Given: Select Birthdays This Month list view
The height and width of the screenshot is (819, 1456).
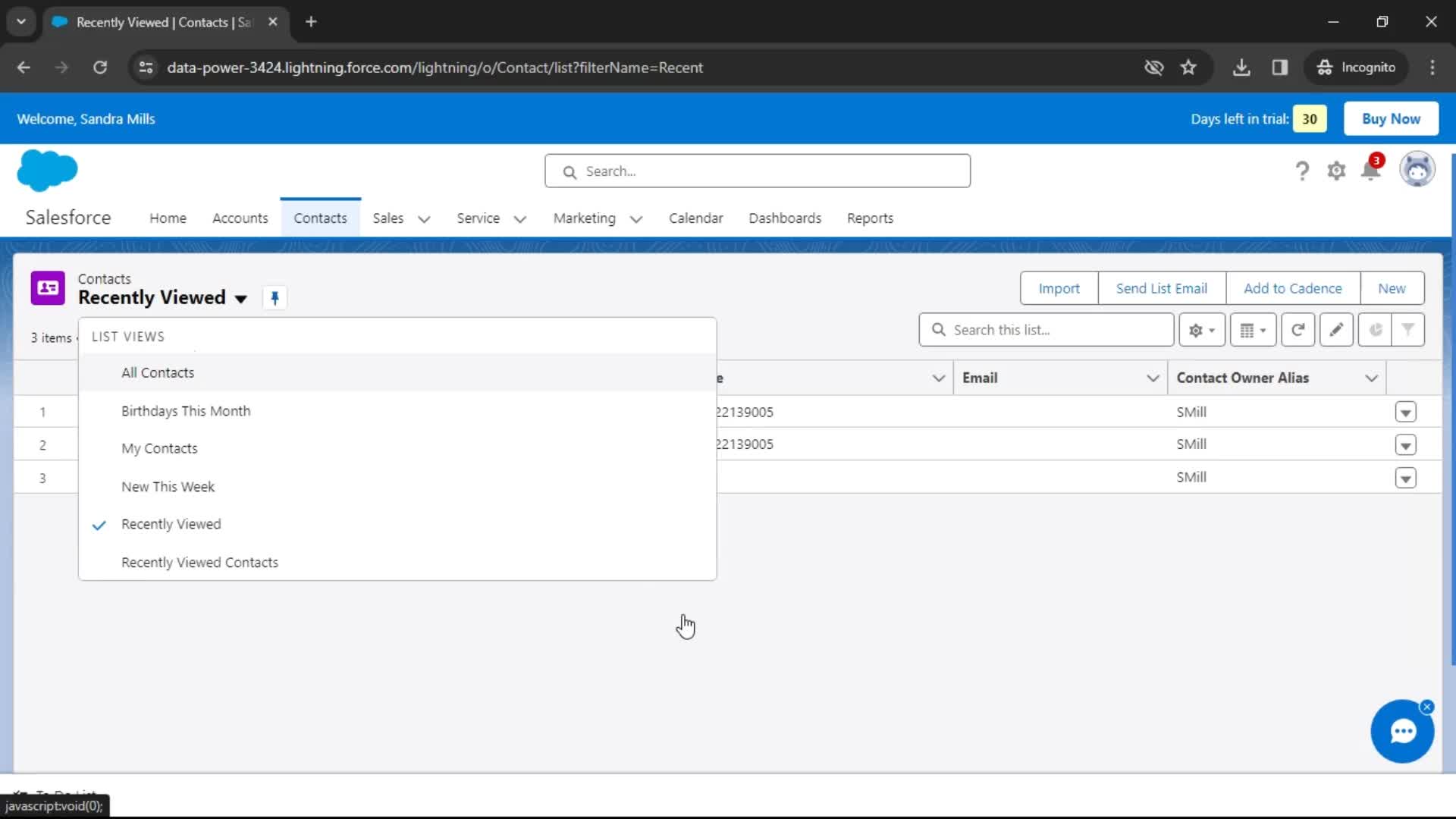Looking at the screenshot, I should (x=397, y=411).
